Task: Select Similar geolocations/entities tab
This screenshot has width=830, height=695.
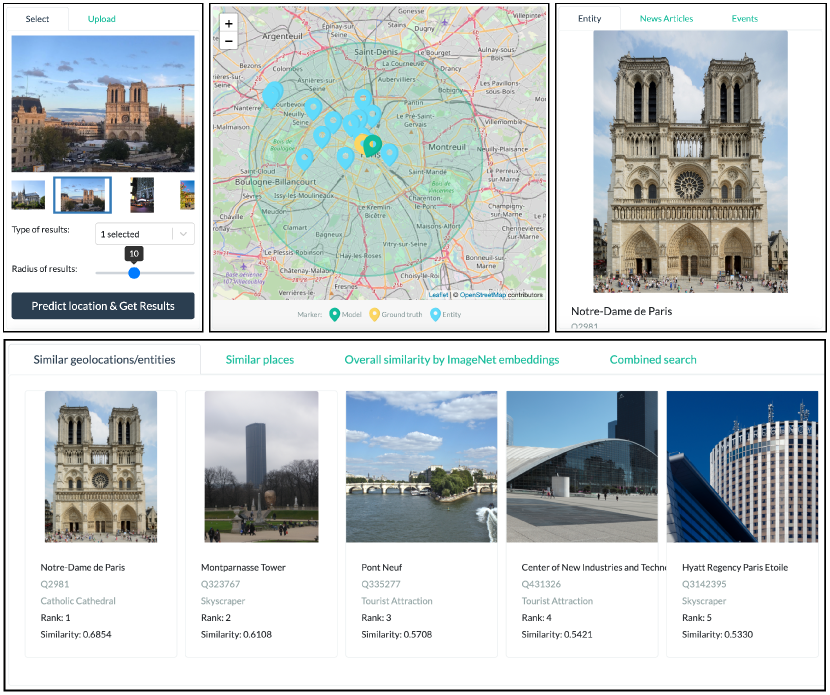Action: tap(104, 360)
